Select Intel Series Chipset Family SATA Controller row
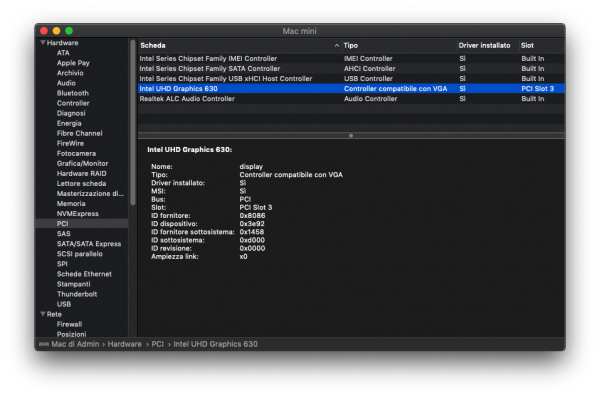The width and height of the screenshot is (600, 397). tap(351, 69)
